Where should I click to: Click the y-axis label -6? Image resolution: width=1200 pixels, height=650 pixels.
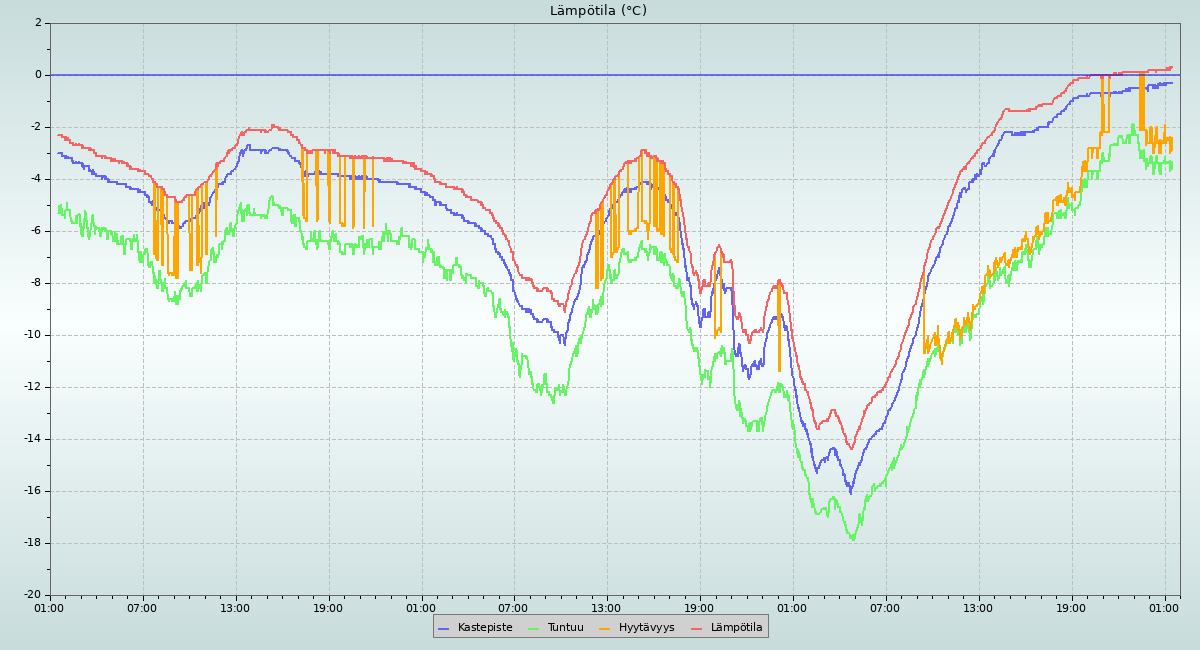coord(35,231)
